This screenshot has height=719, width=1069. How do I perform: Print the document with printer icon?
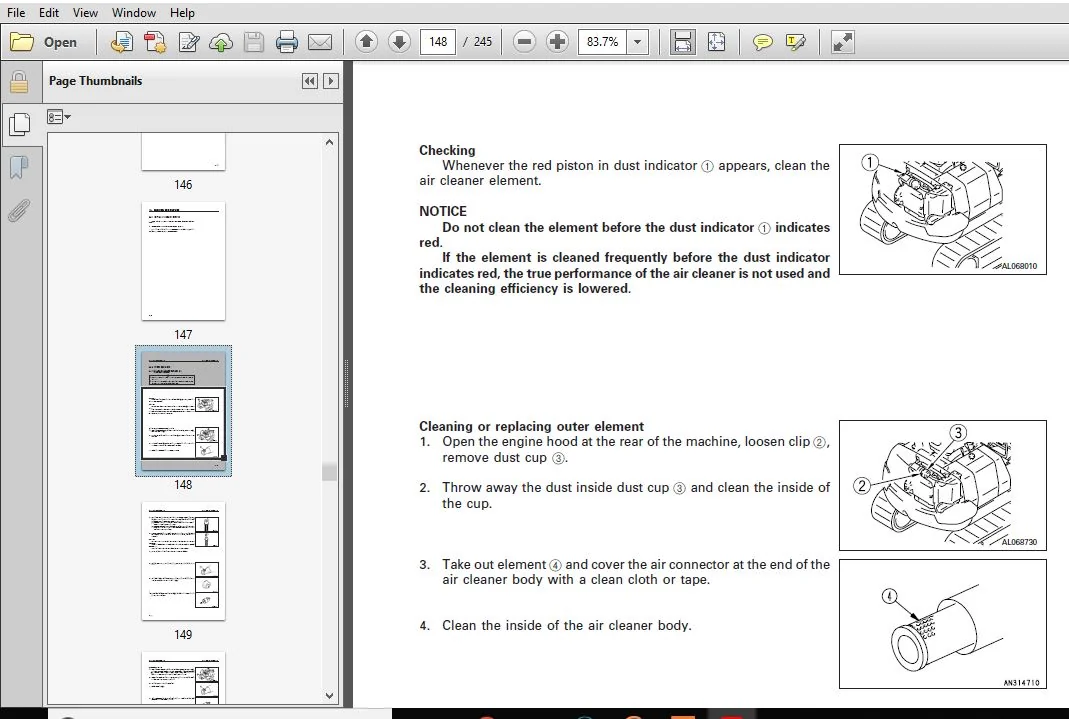[x=286, y=42]
